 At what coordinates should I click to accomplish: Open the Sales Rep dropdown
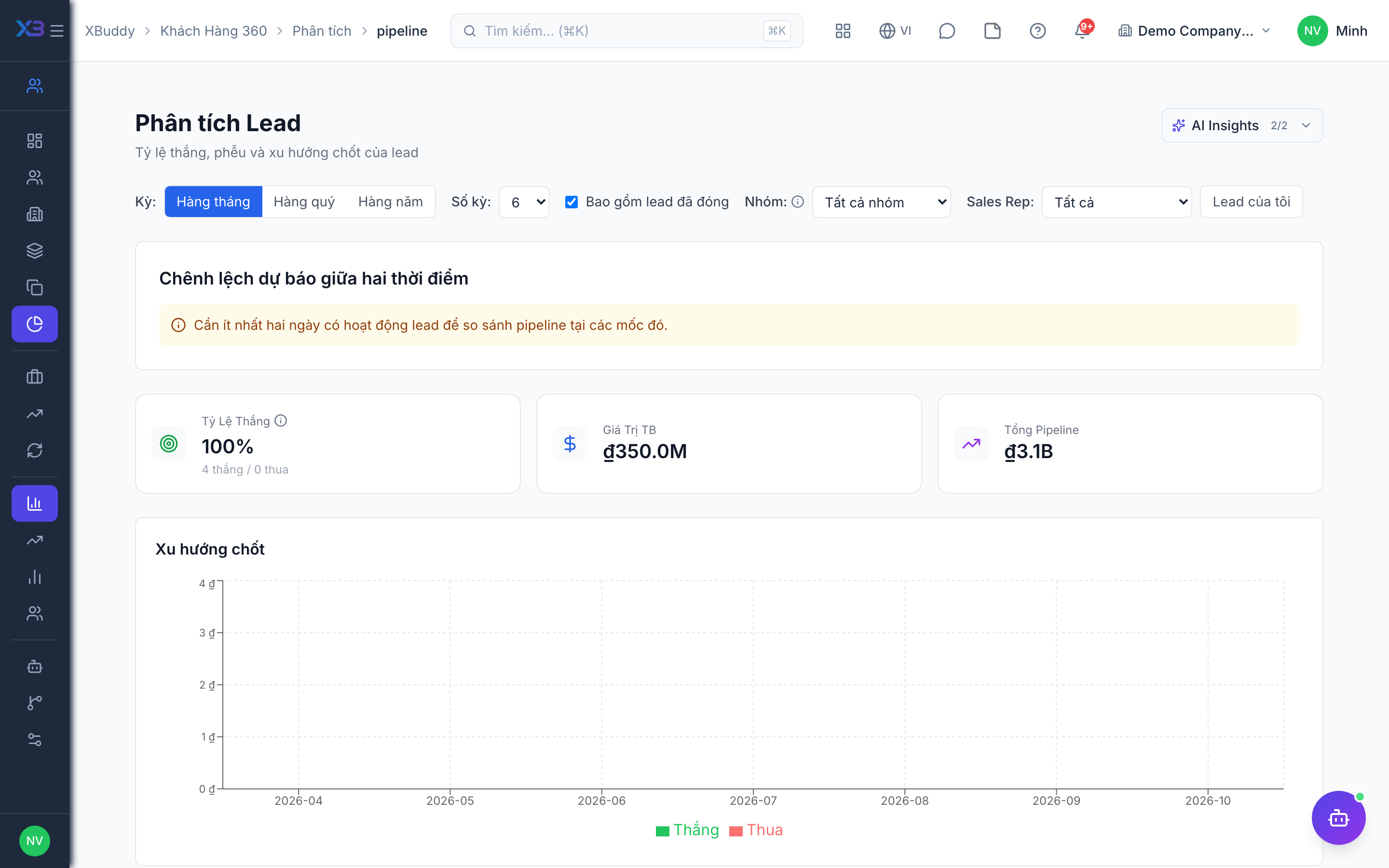tap(1117, 202)
